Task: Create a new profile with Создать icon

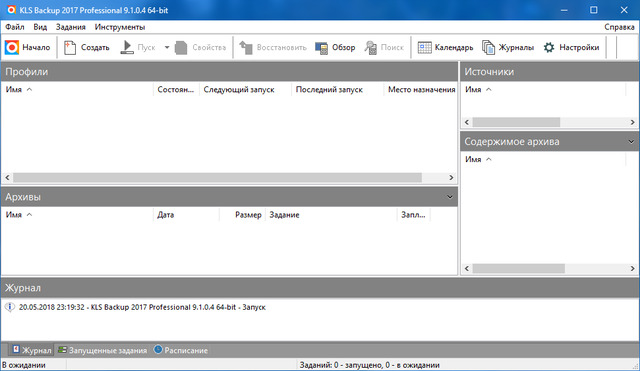Action: click(x=70, y=47)
